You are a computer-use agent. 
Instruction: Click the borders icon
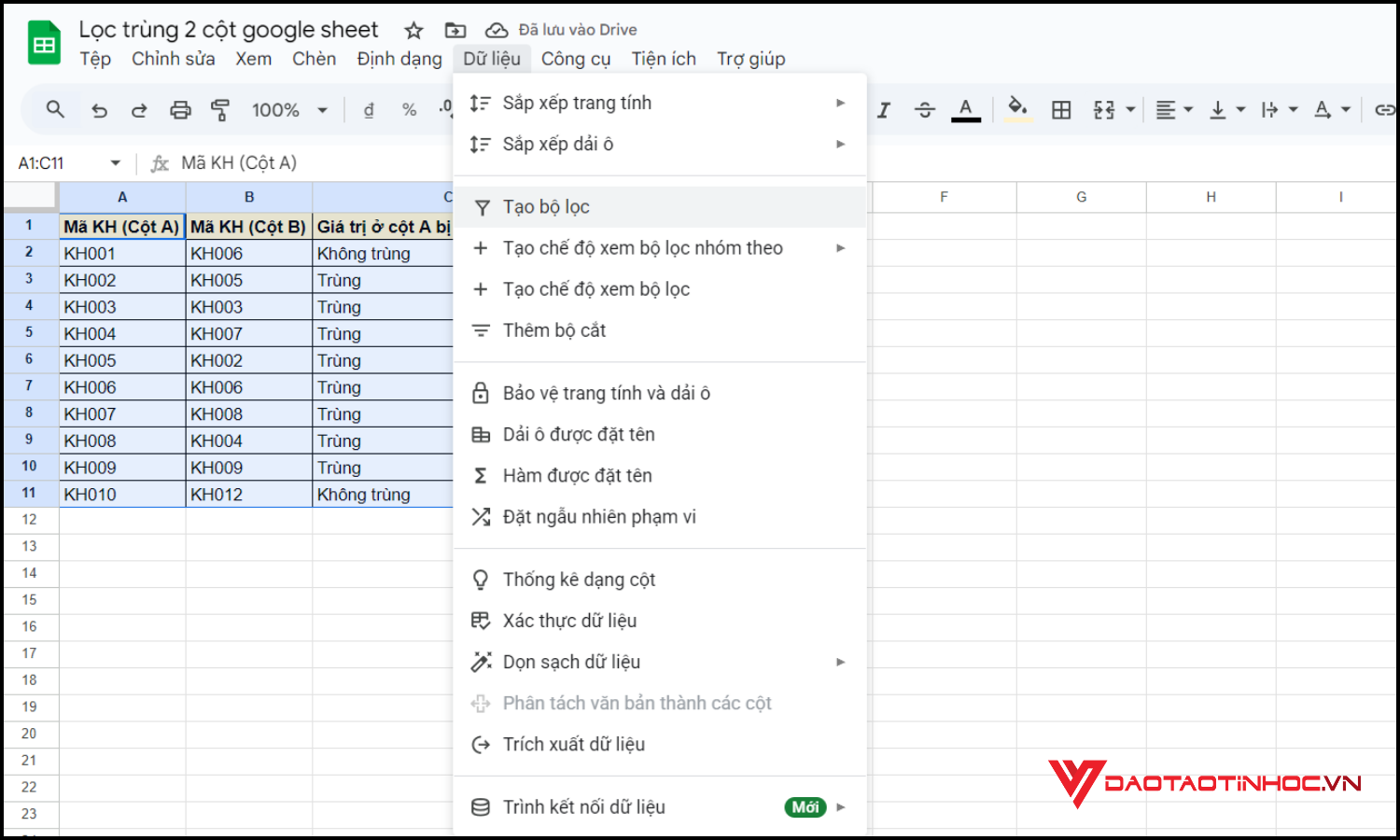(x=1061, y=109)
